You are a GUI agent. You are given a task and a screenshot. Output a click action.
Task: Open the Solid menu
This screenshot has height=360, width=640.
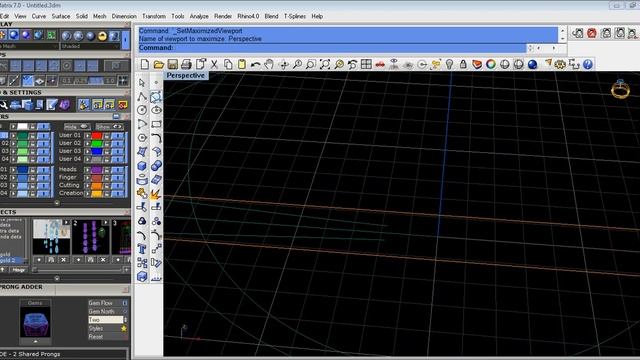pos(82,16)
